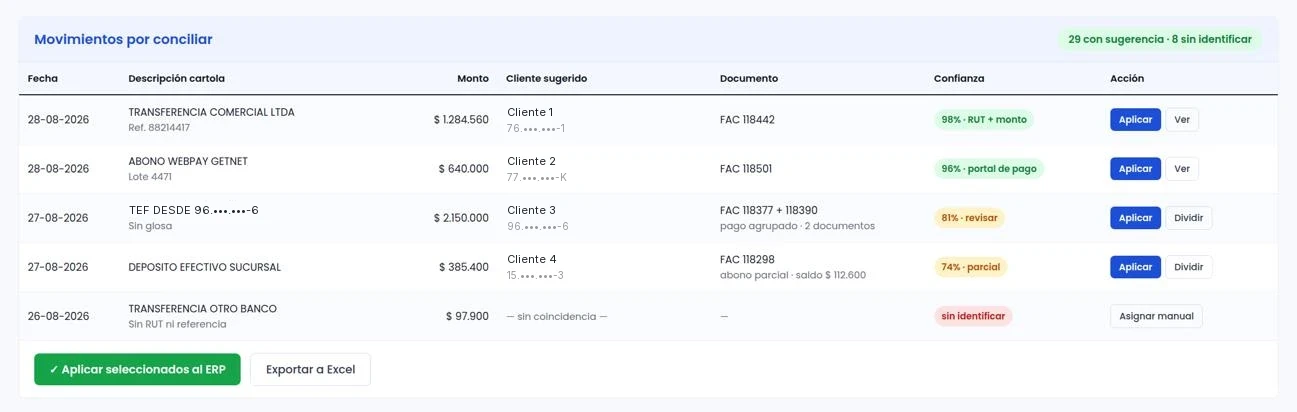
Task: Select the TRANSFERENCIA COMERCIAL LTDA description
Action: click(x=212, y=112)
